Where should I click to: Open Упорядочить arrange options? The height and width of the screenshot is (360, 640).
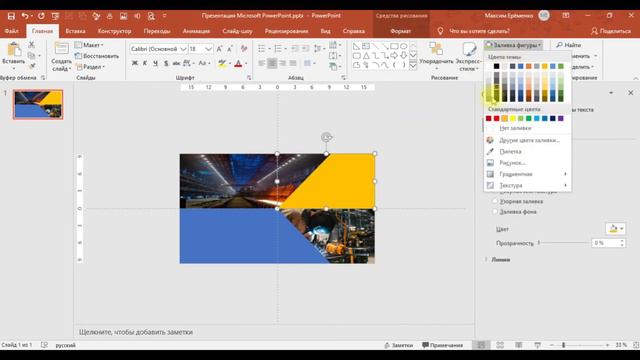coord(436,56)
